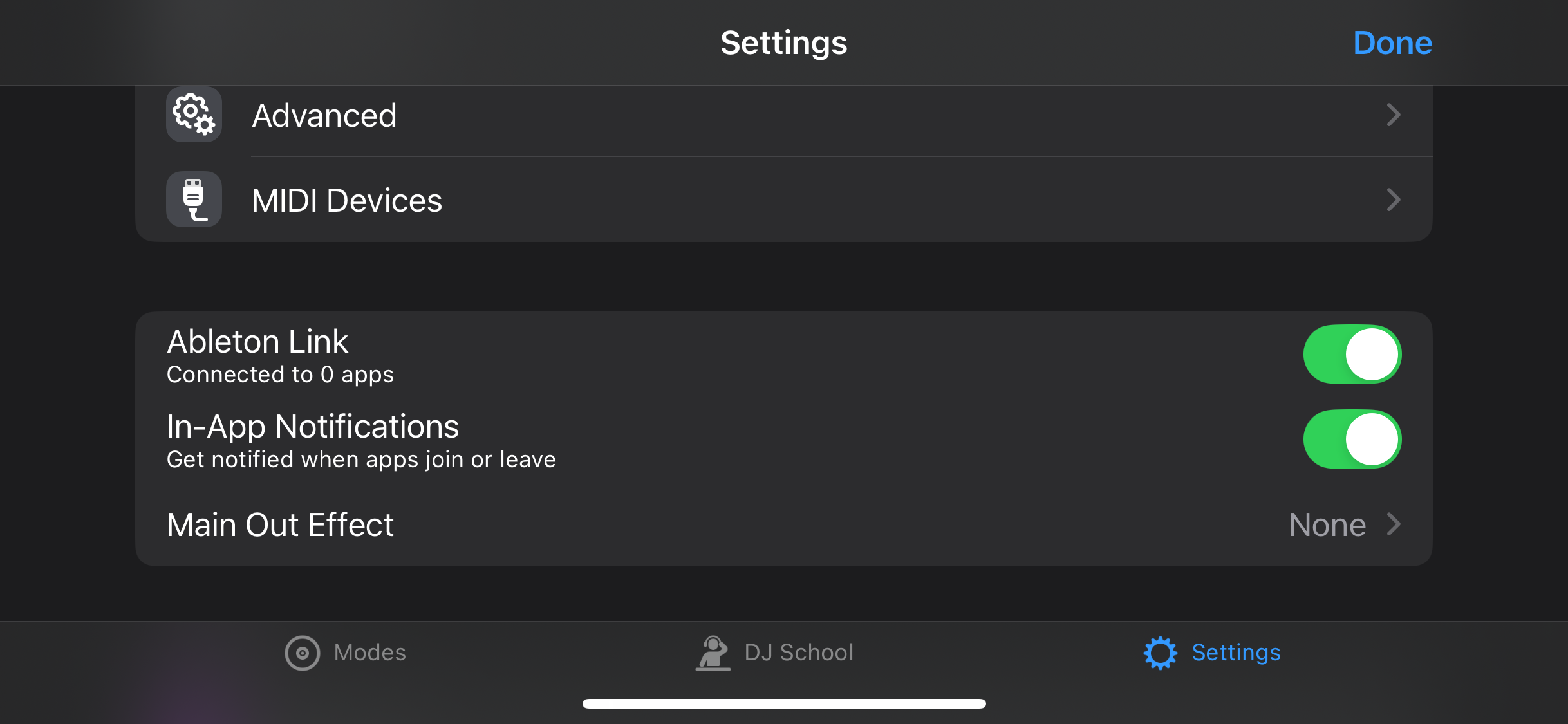This screenshot has width=1568, height=724.
Task: Switch to the Settings tab
Action: [x=1212, y=652]
